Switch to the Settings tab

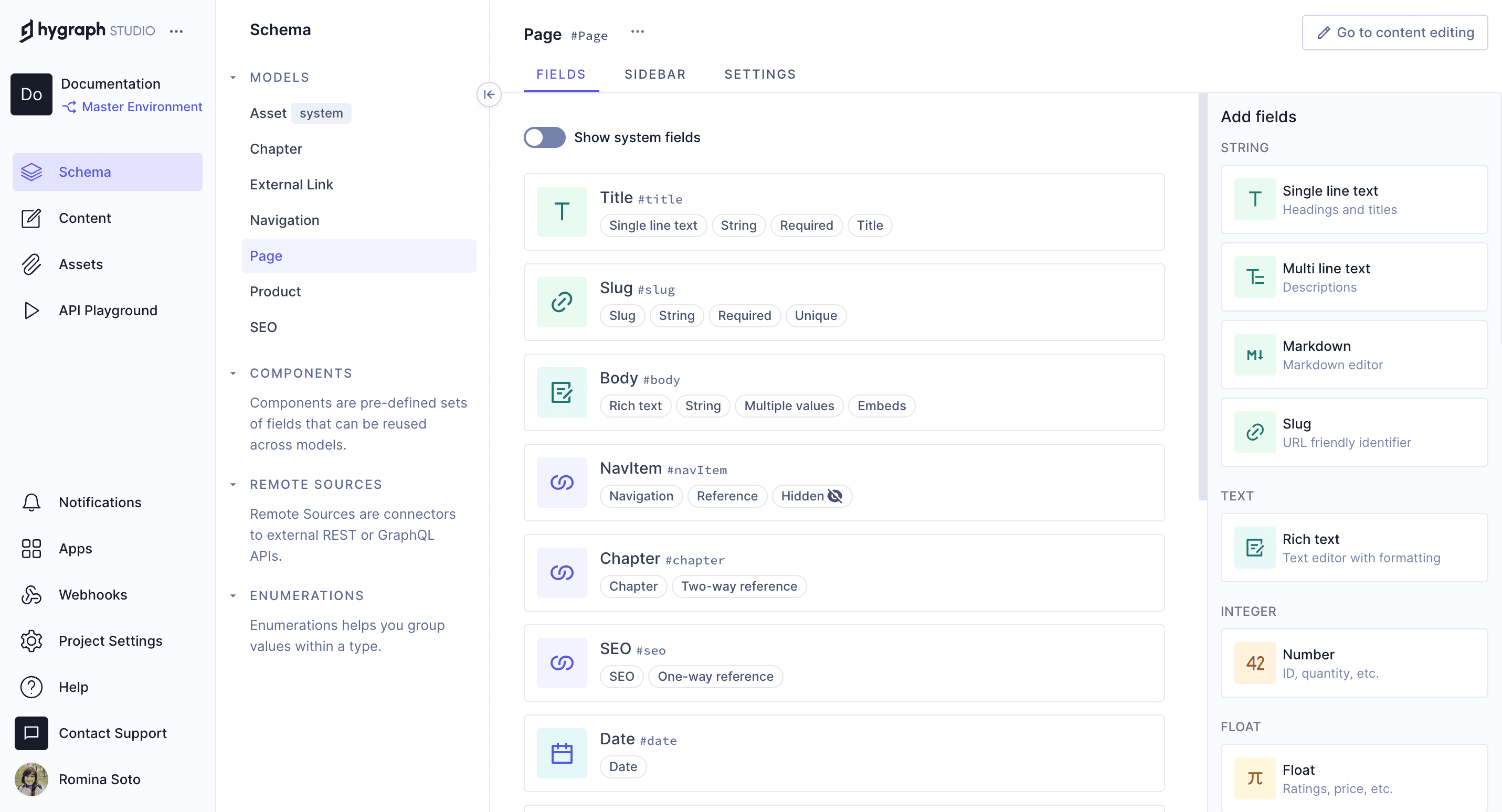point(760,74)
